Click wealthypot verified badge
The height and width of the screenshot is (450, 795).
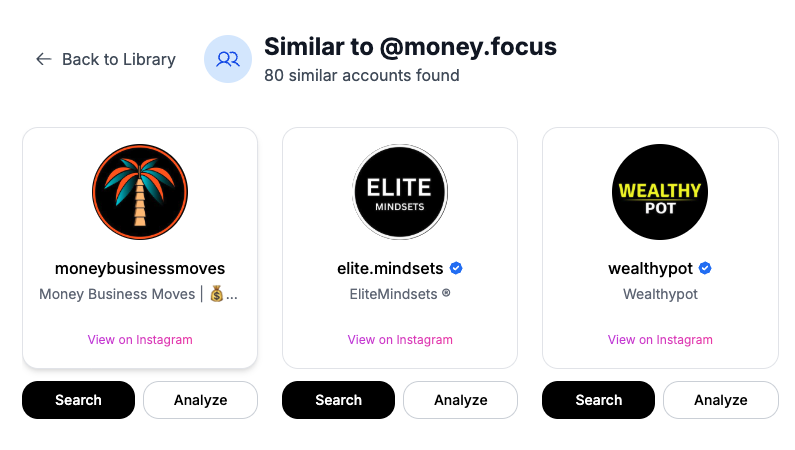(x=704, y=268)
